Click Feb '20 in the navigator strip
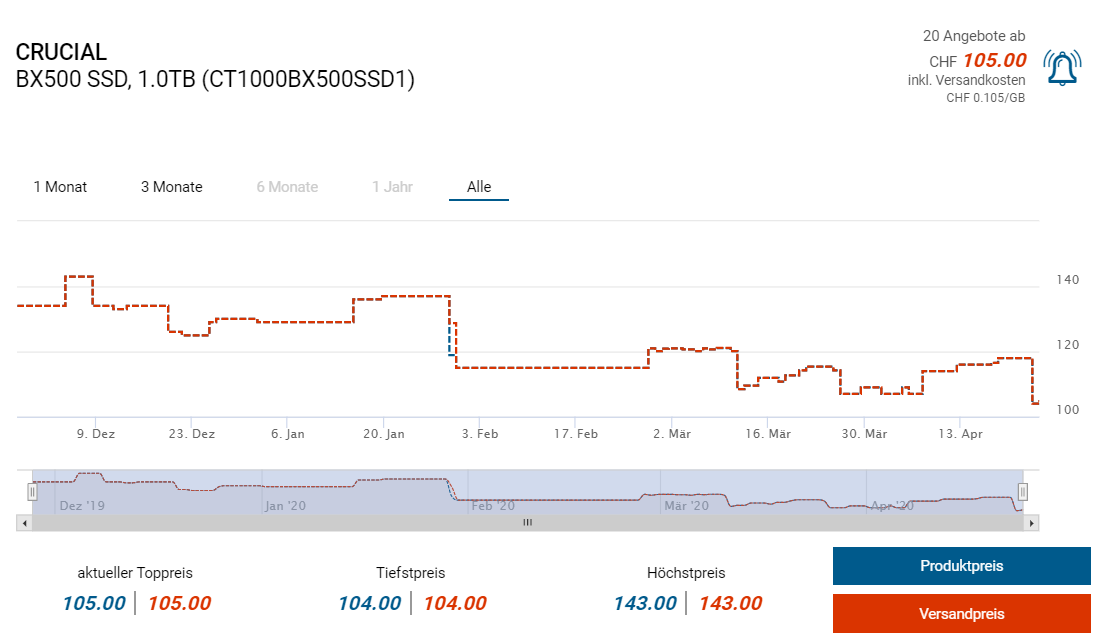Screen dimensions: 1097x639 click(x=492, y=506)
